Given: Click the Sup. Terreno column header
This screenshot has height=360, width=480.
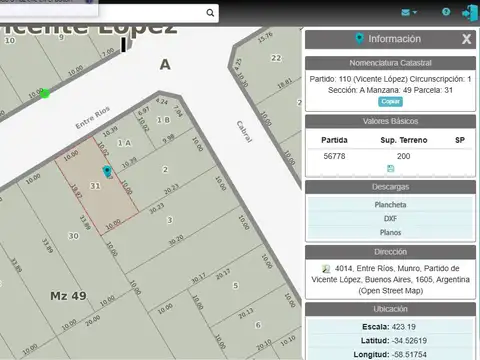Looking at the screenshot, I should pos(404,140).
